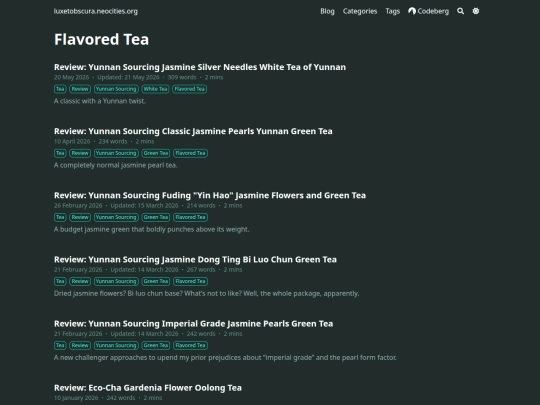The height and width of the screenshot is (405, 540).
Task: Click Flavored Tea tag on Imperial Grade post
Action: click(190, 345)
